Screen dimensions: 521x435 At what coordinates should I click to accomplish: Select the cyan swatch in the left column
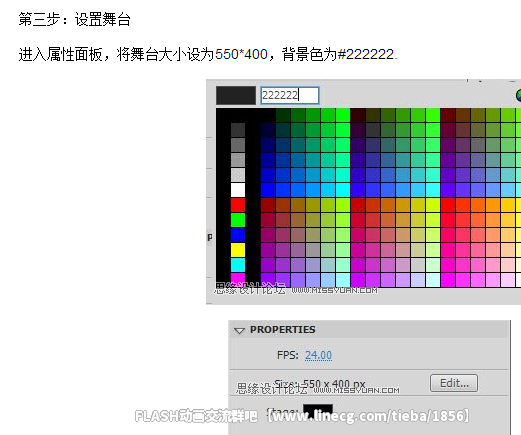[238, 265]
